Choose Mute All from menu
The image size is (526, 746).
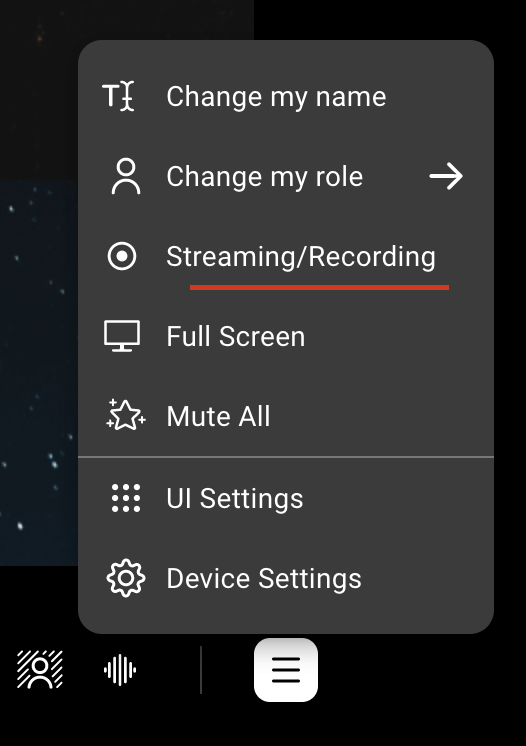286,416
